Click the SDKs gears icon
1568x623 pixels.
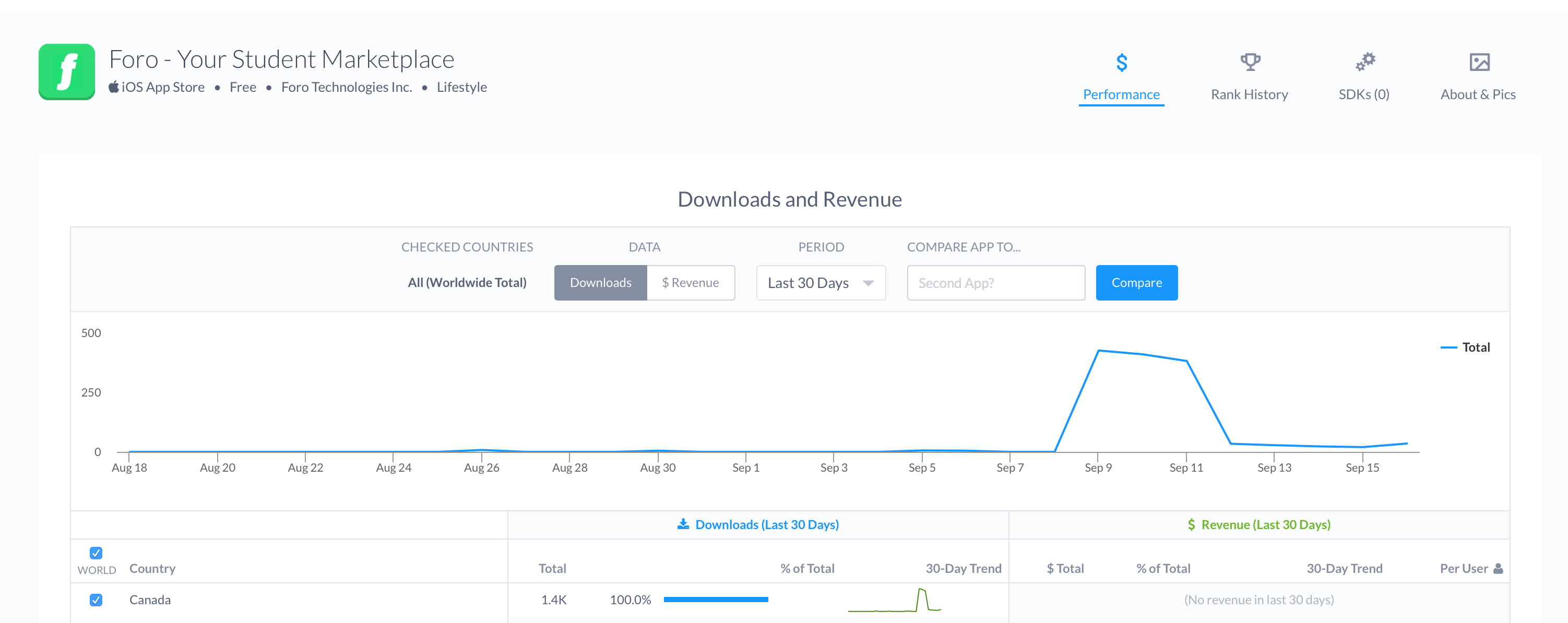[x=1365, y=62]
